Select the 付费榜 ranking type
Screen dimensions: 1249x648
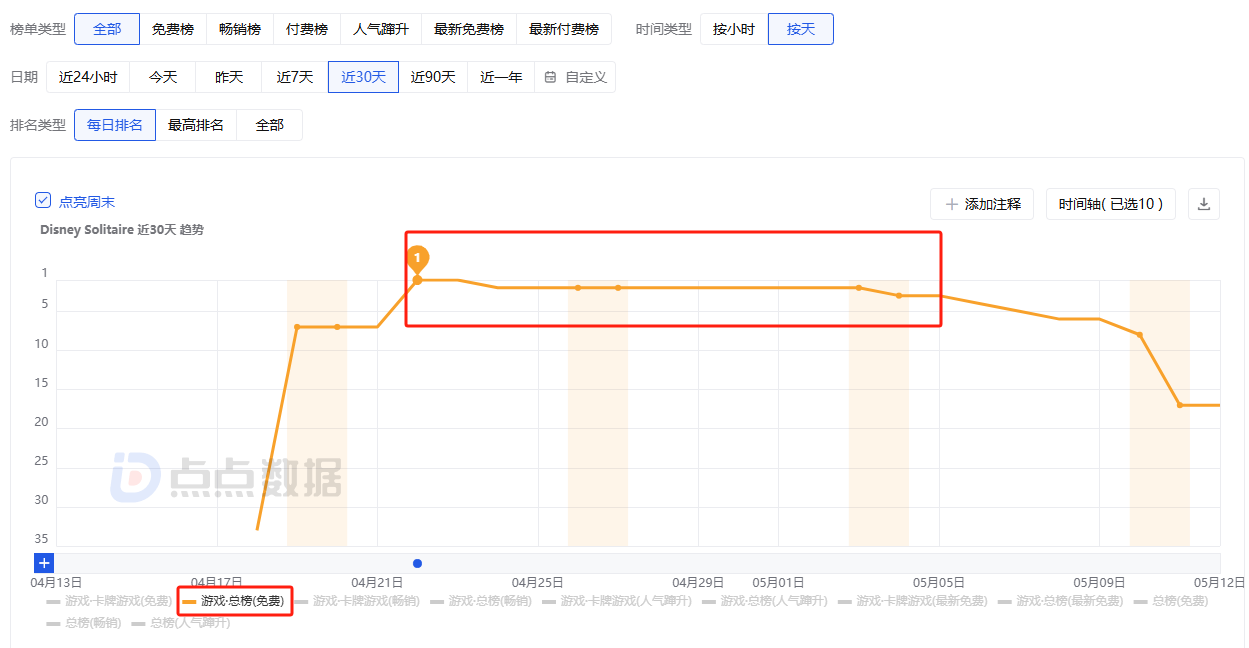click(x=307, y=29)
